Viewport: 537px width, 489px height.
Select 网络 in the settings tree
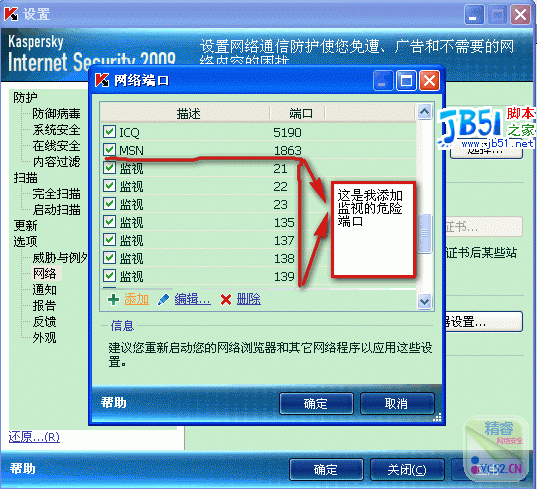44,274
